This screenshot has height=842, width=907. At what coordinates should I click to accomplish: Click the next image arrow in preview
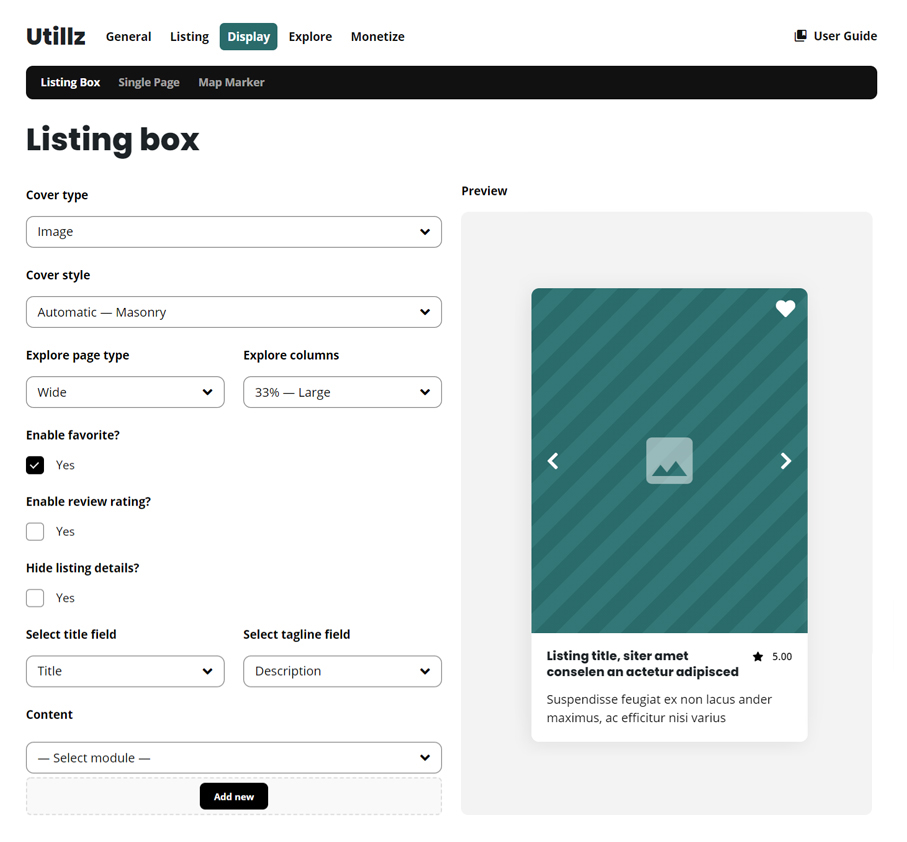[x=786, y=461]
